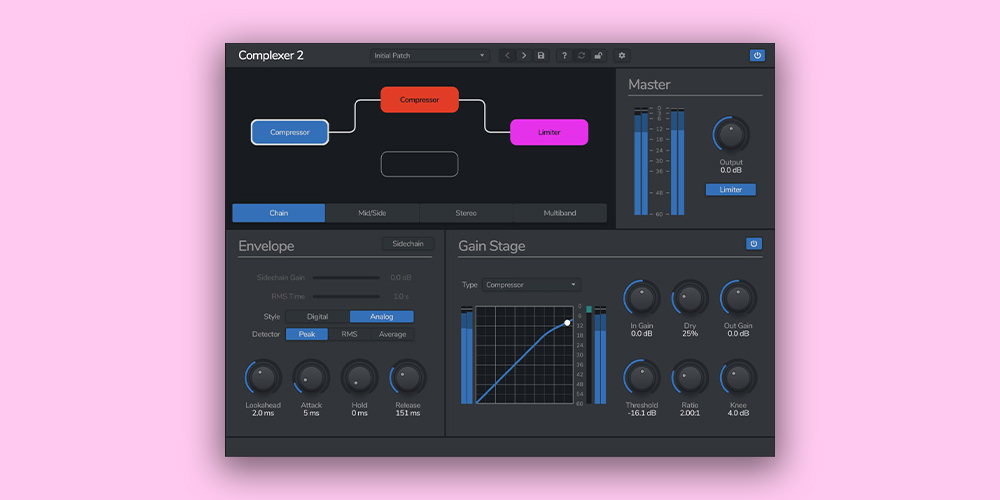Expand the Gain Stage Type dropdown
1000x500 pixels.
[x=531, y=285]
